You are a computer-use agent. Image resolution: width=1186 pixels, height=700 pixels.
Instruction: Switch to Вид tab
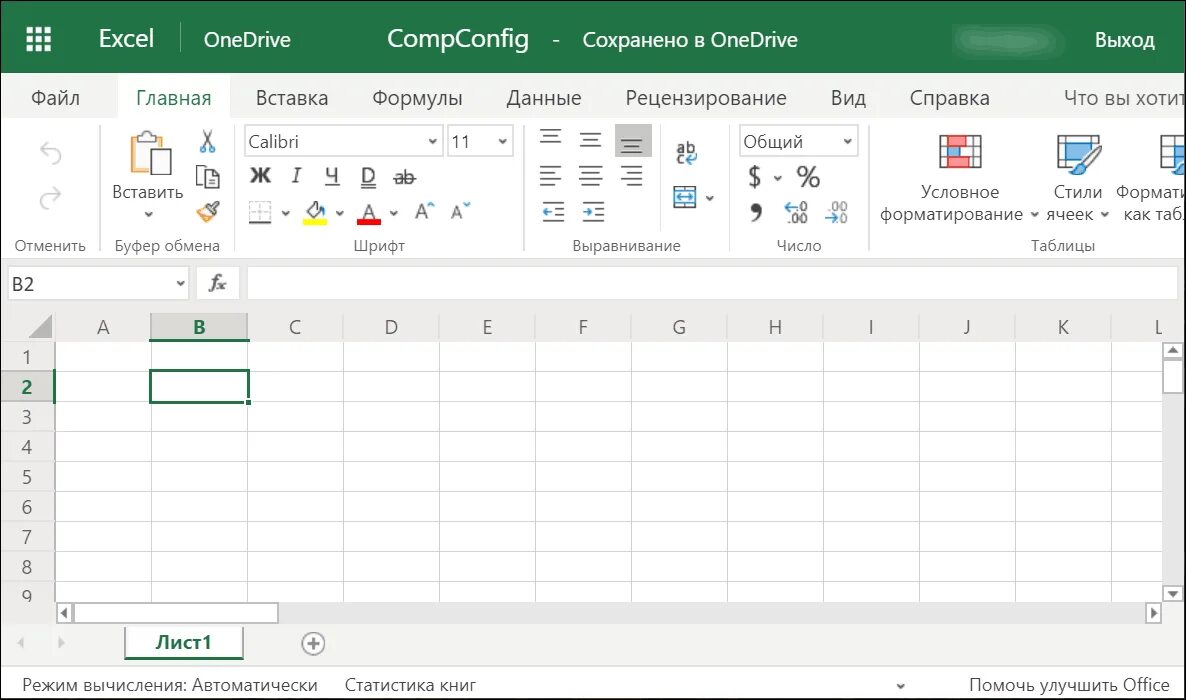[x=848, y=98]
